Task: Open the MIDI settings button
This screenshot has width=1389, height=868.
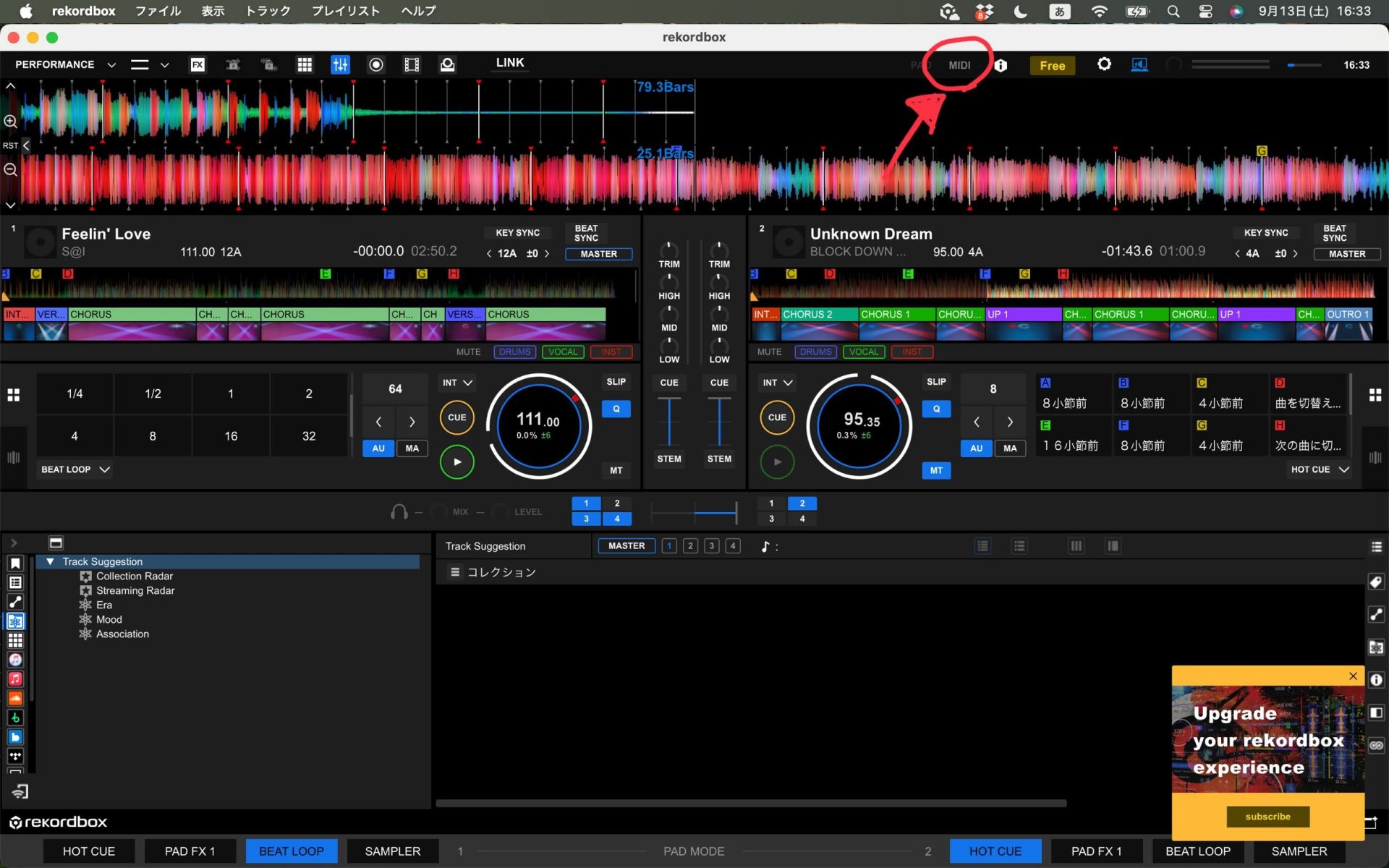Action: click(959, 65)
